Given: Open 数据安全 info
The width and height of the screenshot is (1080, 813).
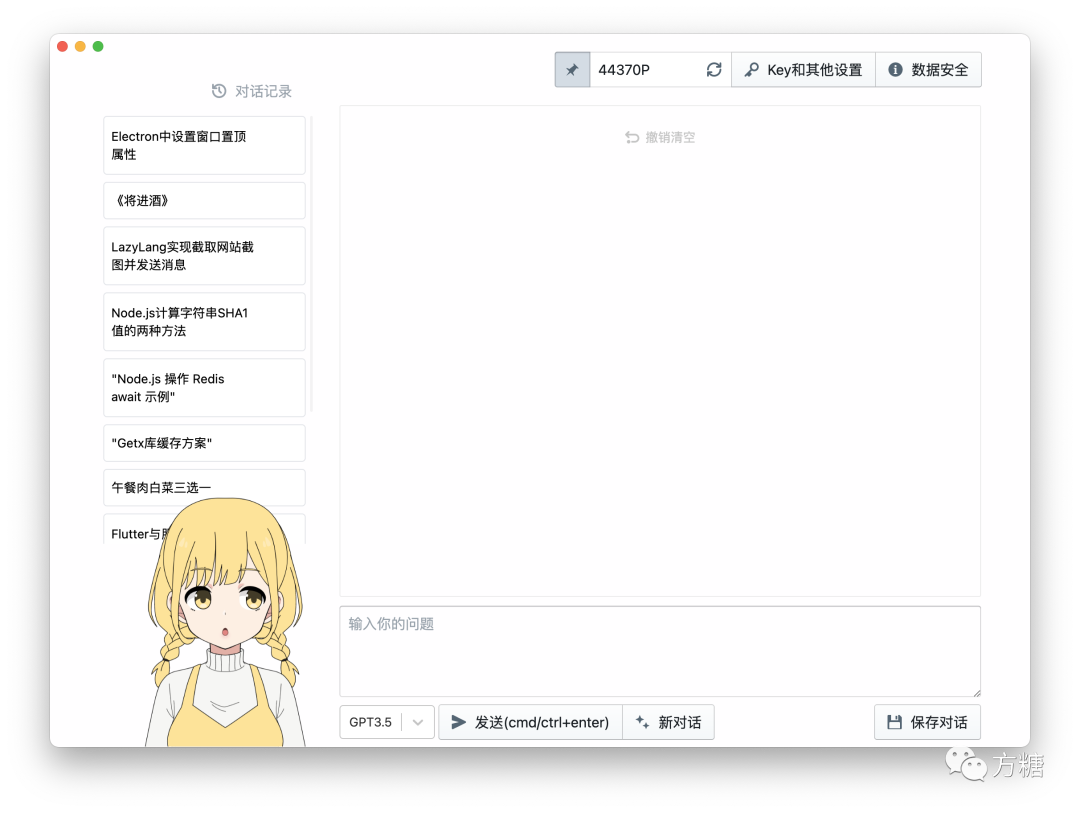Looking at the screenshot, I should pos(928,70).
